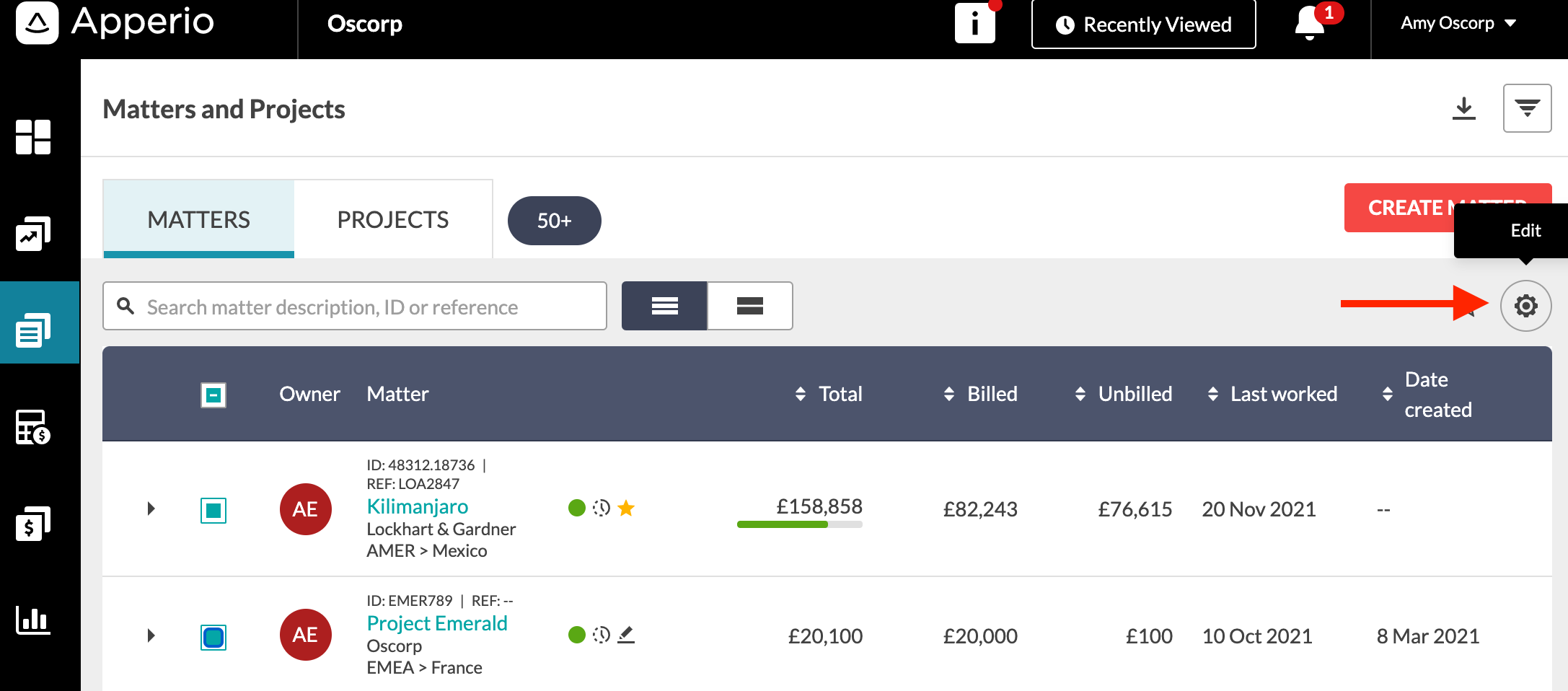Click the AE owner avatar for Project Emerald
This screenshot has width=1568, height=691.
tap(306, 635)
